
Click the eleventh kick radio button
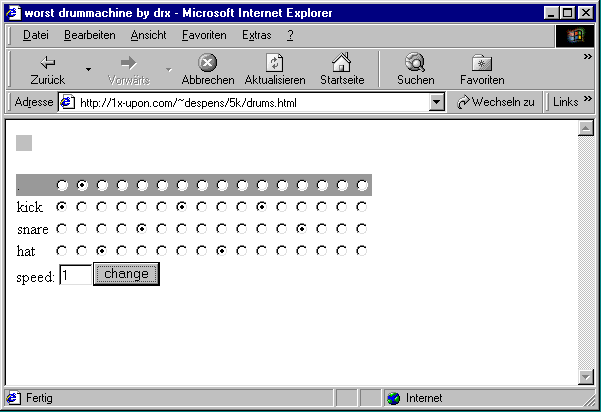point(261,207)
